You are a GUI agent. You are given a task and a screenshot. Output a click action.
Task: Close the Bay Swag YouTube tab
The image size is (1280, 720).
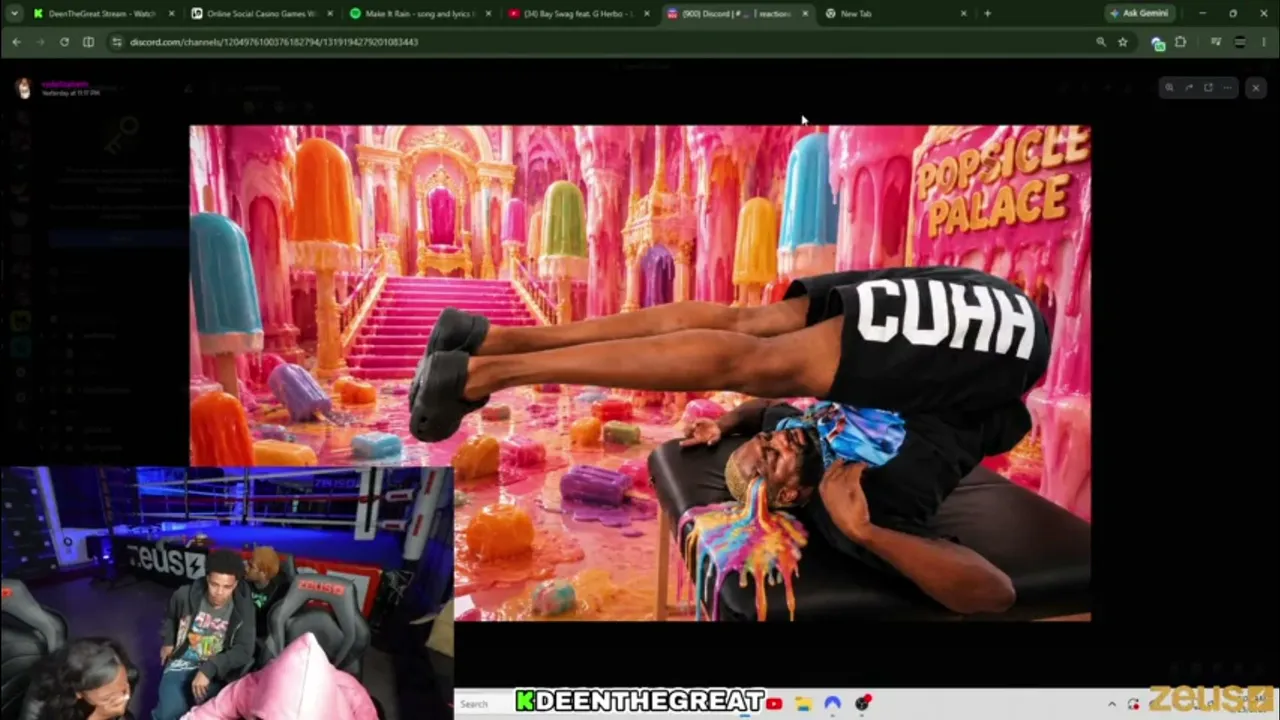646,14
